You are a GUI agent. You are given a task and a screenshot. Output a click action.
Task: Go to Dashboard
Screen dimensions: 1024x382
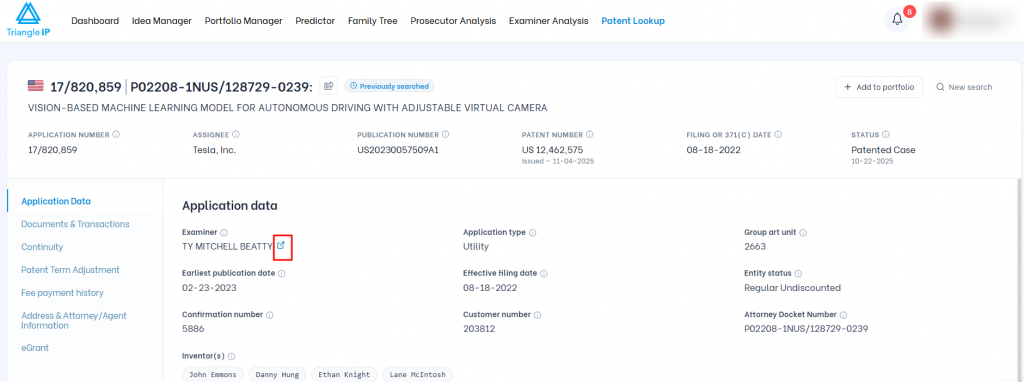[95, 21]
